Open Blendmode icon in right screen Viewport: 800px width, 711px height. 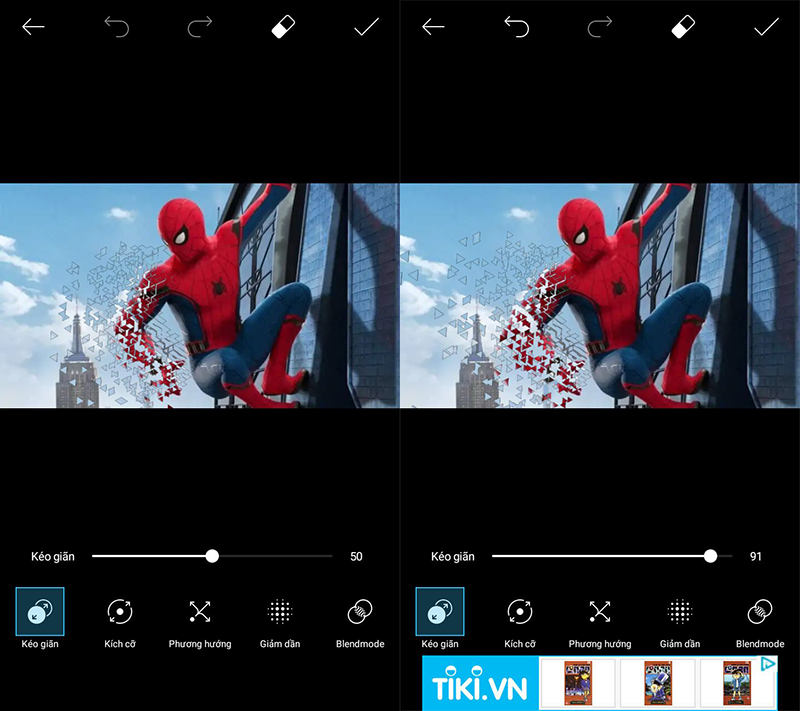[x=760, y=611]
